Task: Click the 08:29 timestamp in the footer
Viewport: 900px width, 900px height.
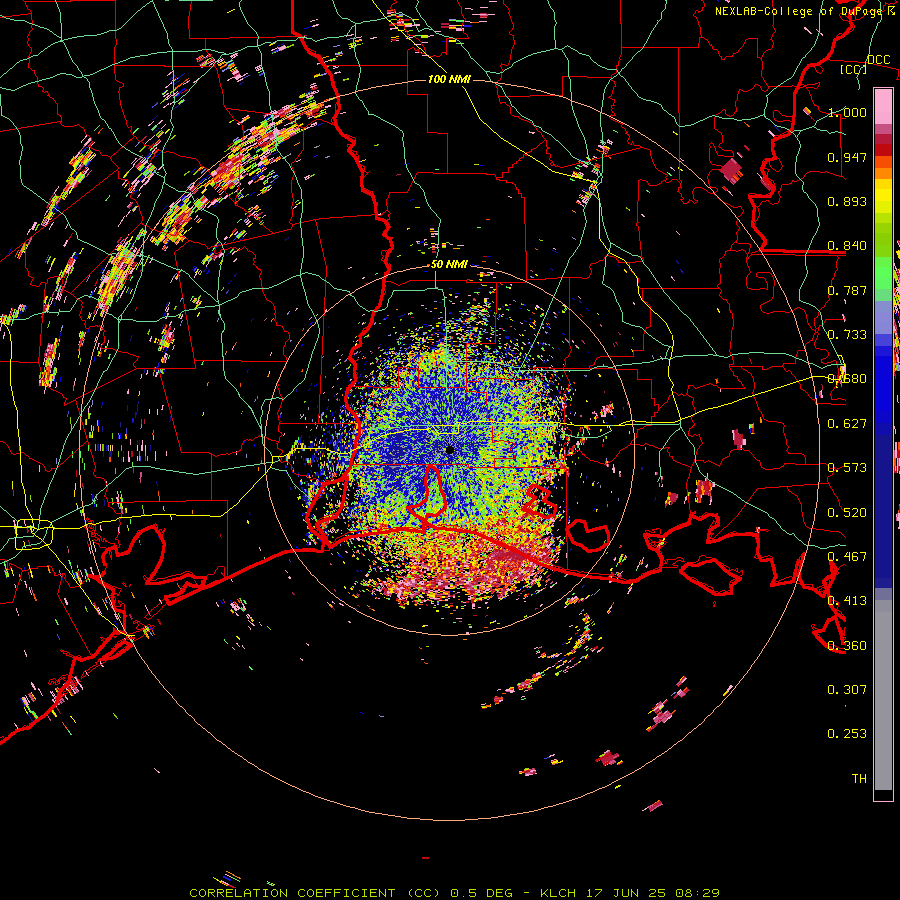Action: tap(697, 893)
